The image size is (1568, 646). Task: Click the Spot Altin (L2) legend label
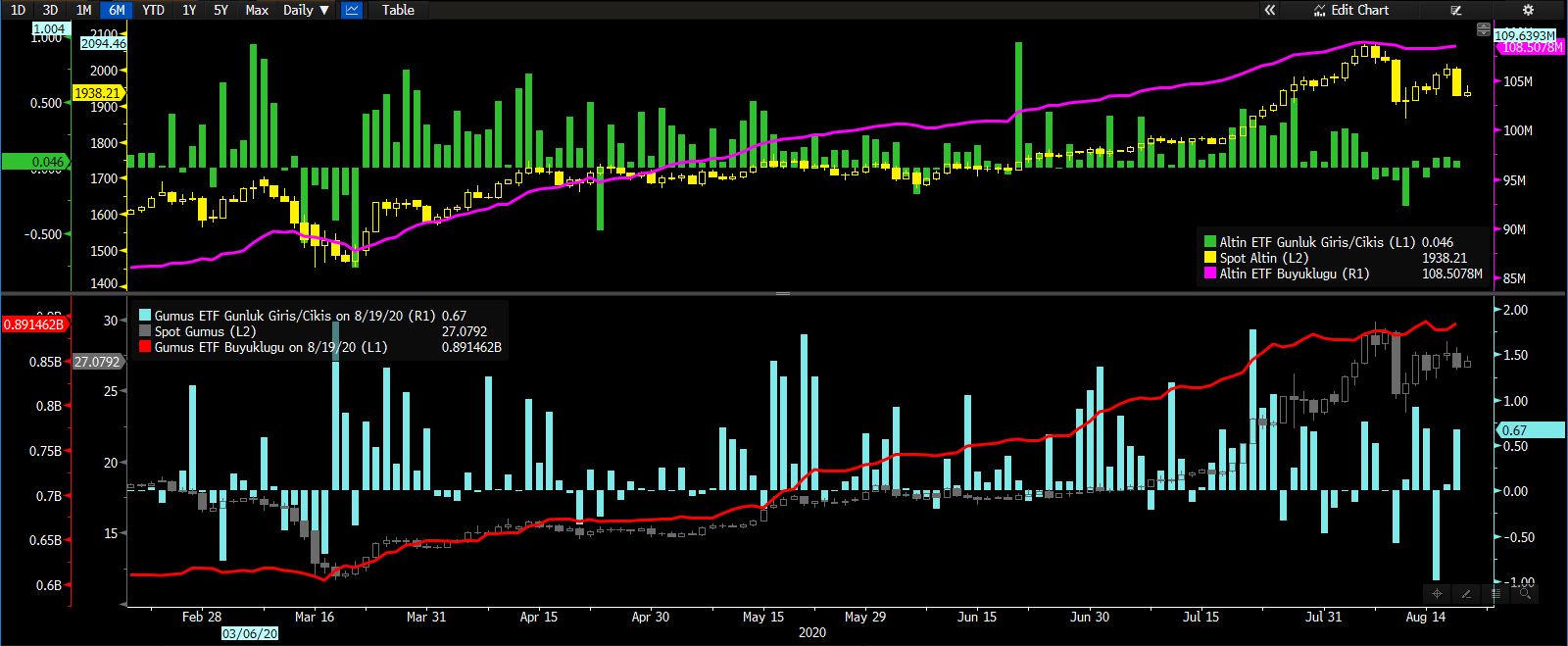point(1264,258)
